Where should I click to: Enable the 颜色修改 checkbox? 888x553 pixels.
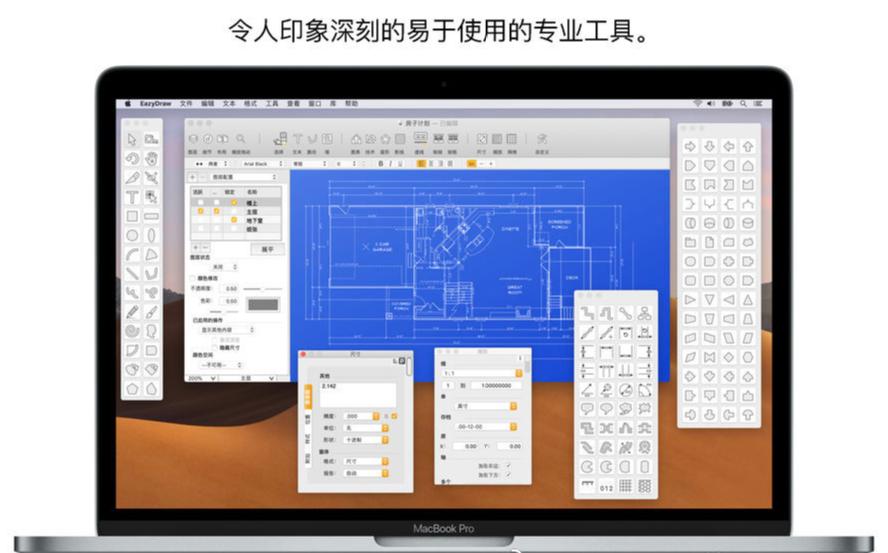pyautogui.click(x=194, y=278)
